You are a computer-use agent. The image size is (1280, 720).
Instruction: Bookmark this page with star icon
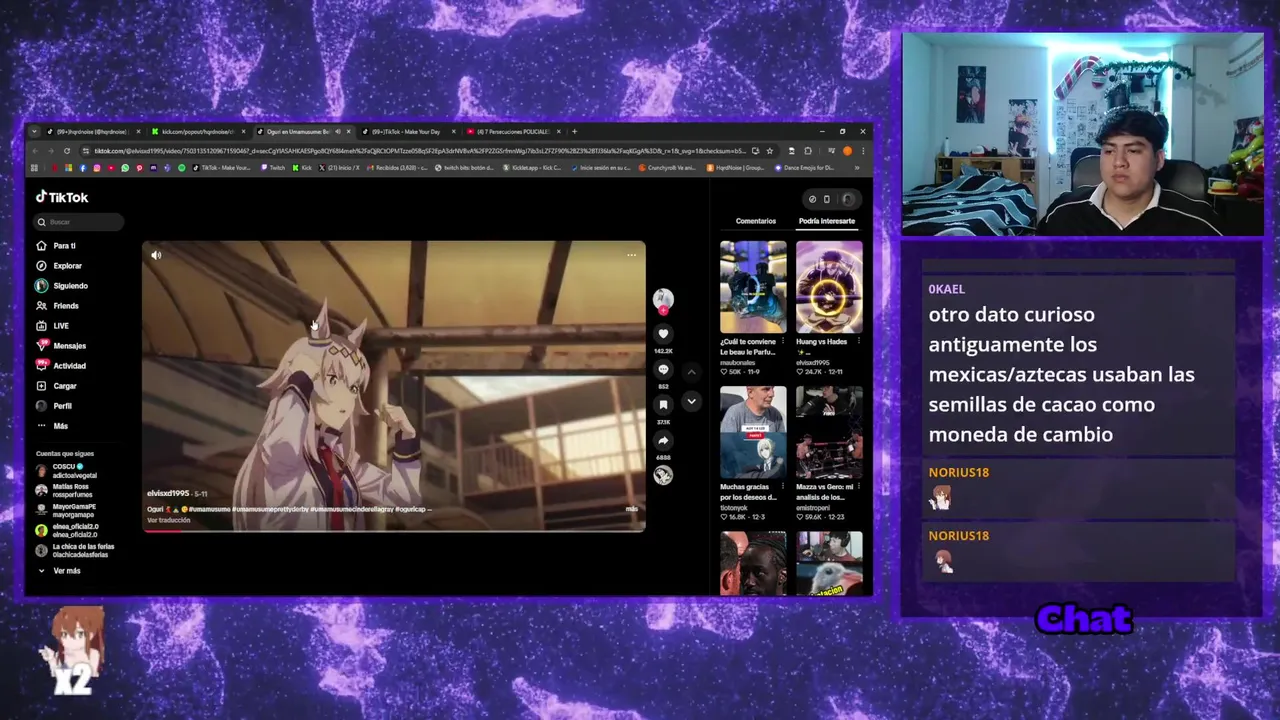pos(768,151)
